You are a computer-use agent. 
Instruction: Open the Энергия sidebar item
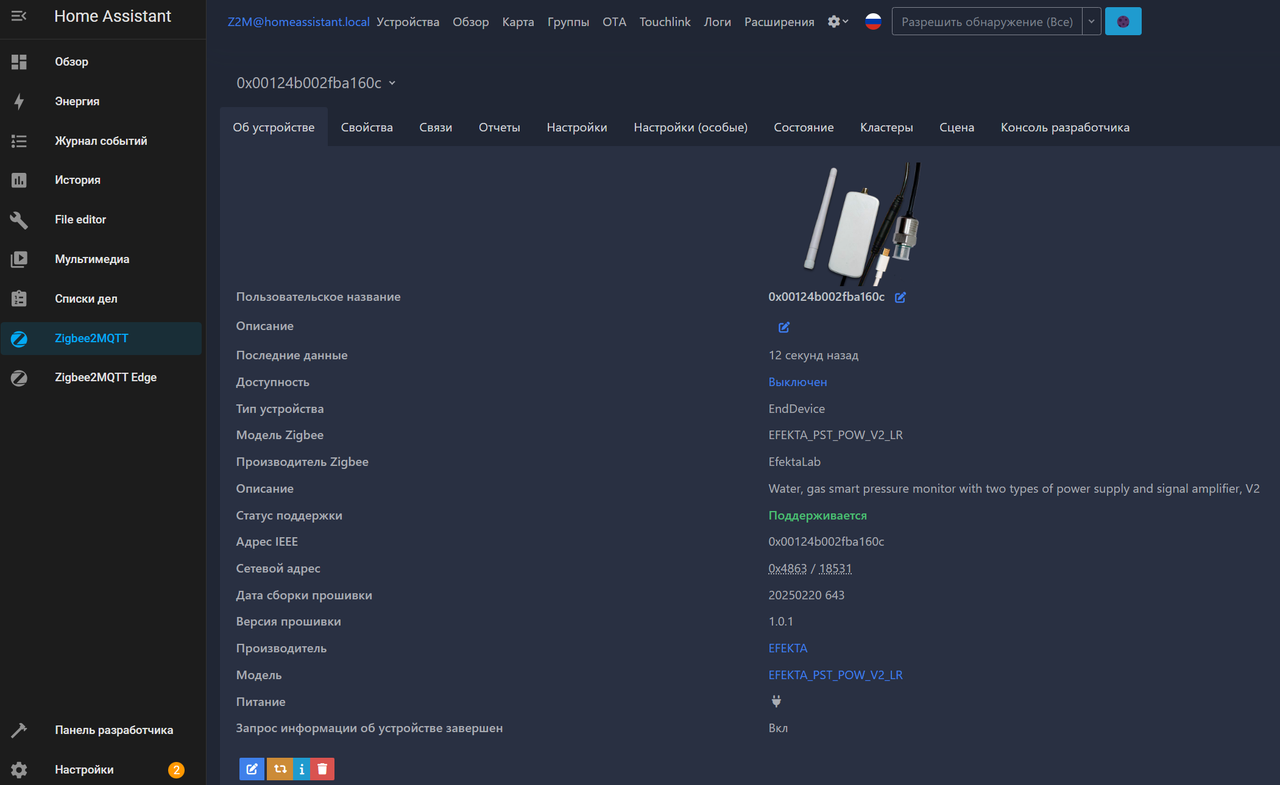(x=102, y=101)
